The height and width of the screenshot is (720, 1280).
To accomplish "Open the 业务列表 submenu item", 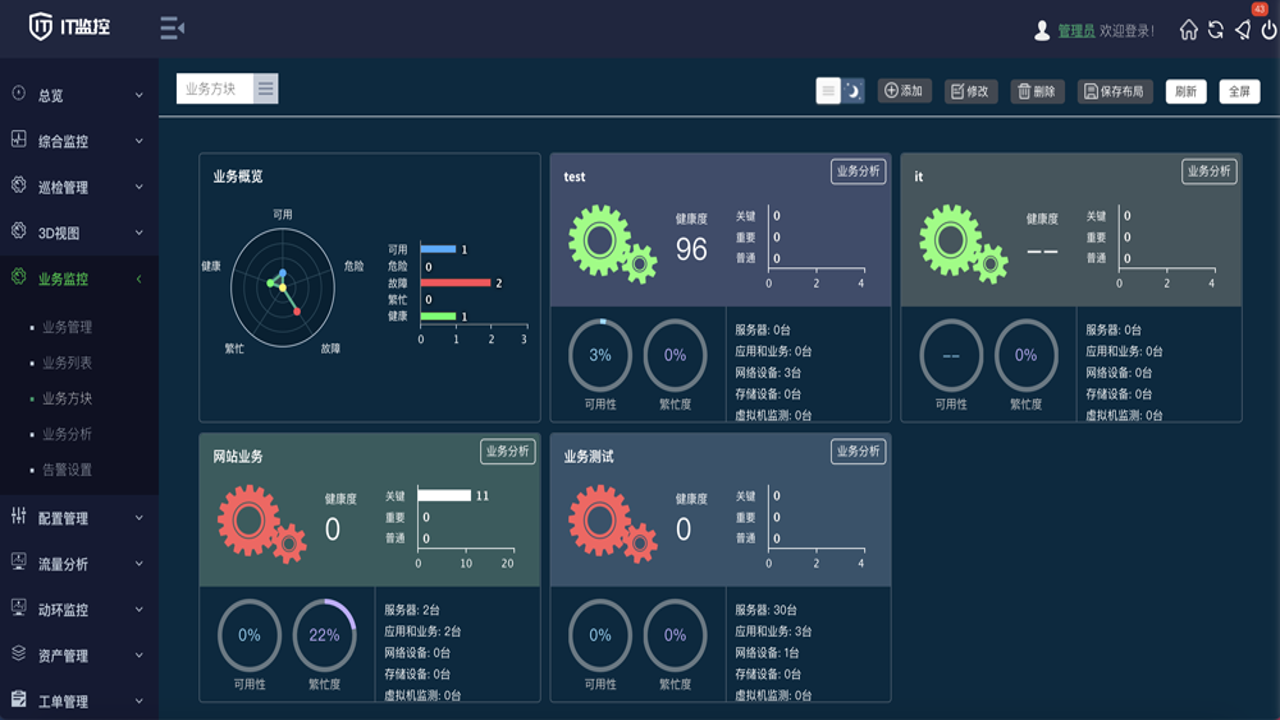I will pos(67,363).
